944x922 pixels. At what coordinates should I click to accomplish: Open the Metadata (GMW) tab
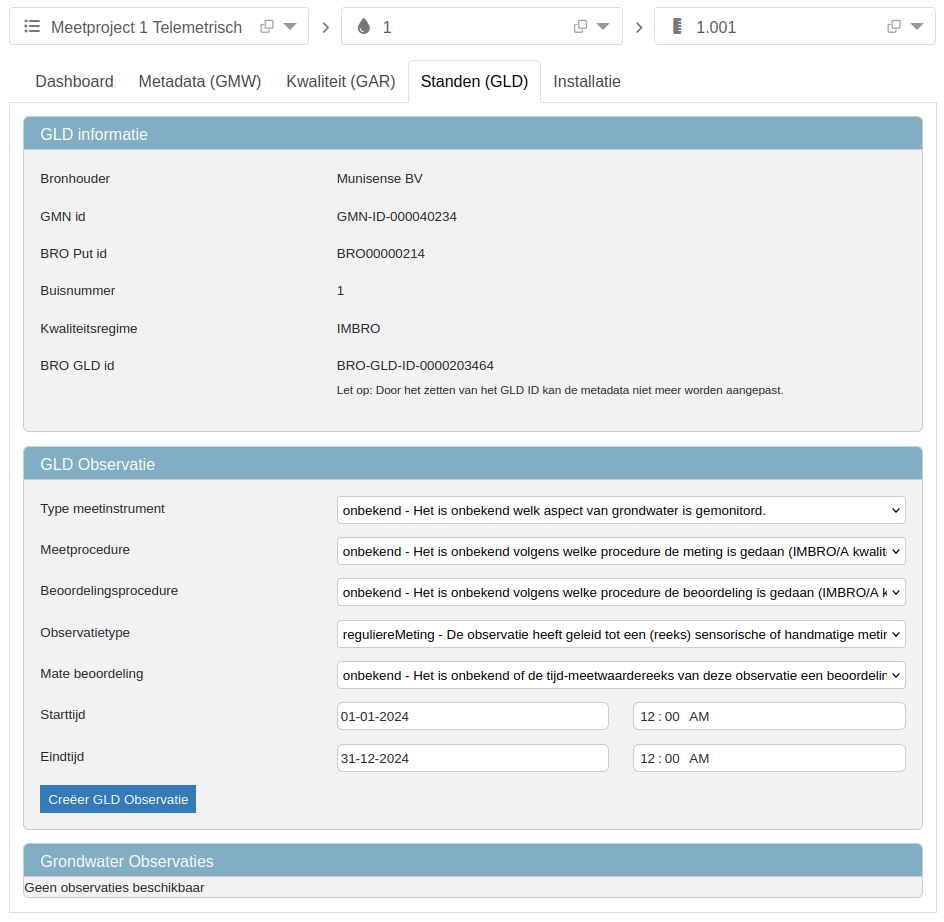click(200, 82)
